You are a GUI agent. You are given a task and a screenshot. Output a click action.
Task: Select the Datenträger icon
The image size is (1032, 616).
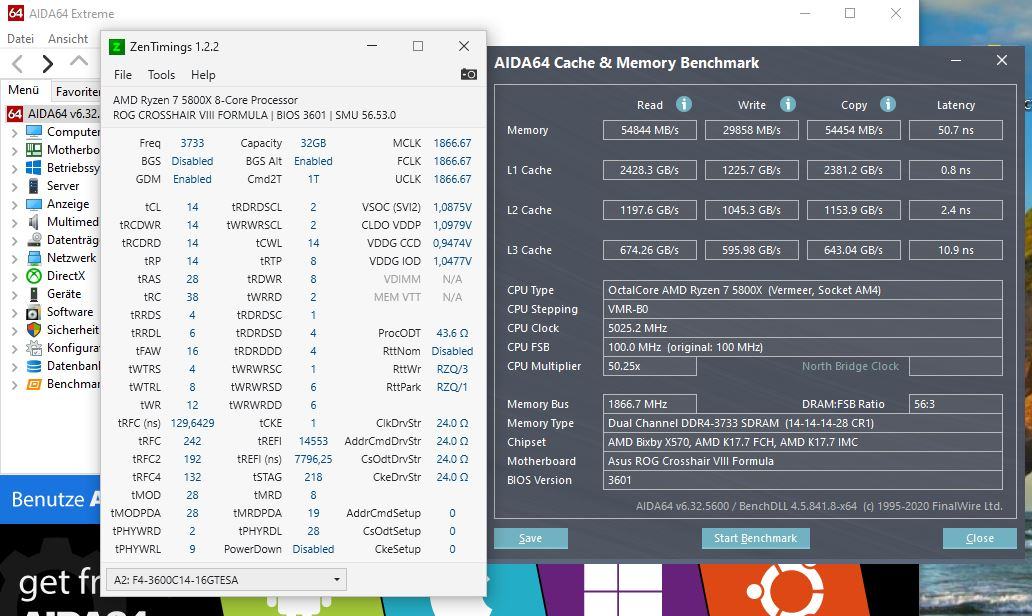(x=34, y=240)
